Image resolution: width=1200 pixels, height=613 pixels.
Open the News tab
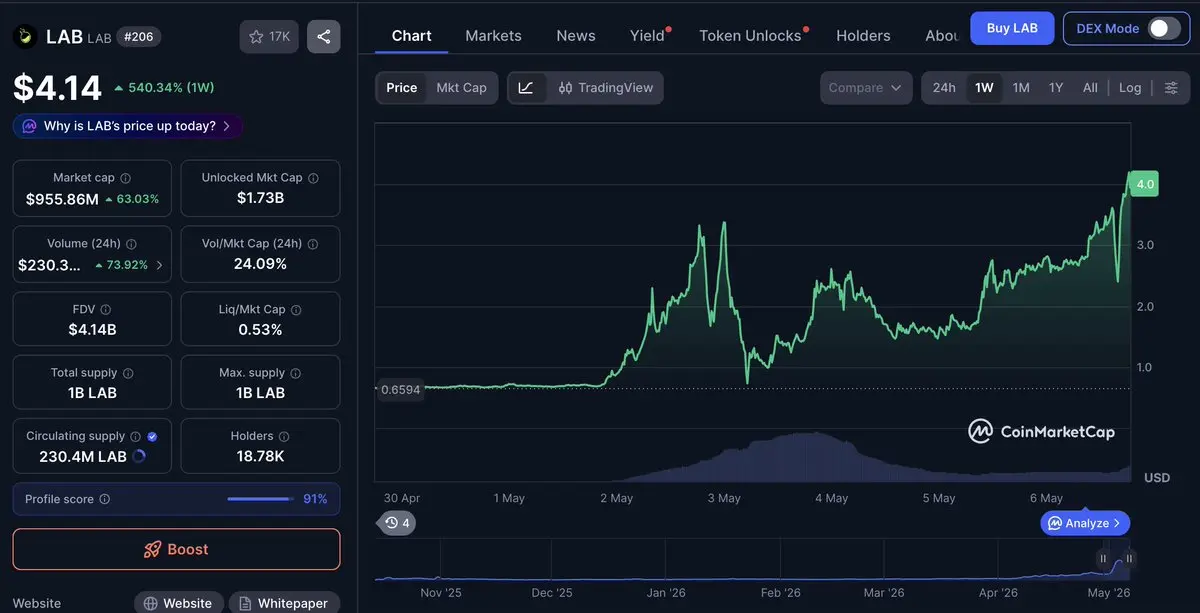tap(576, 36)
